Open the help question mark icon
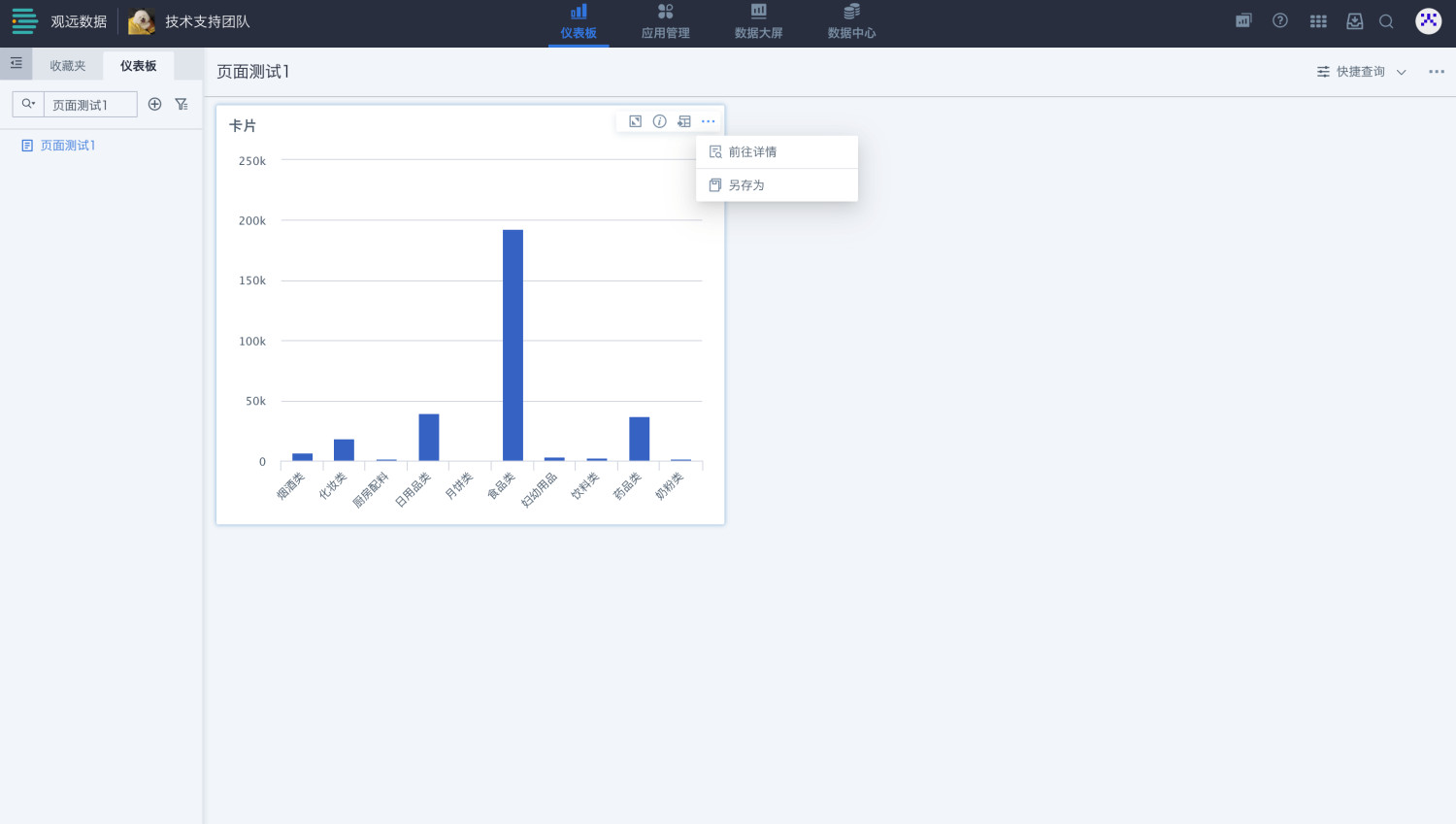 1280,20
